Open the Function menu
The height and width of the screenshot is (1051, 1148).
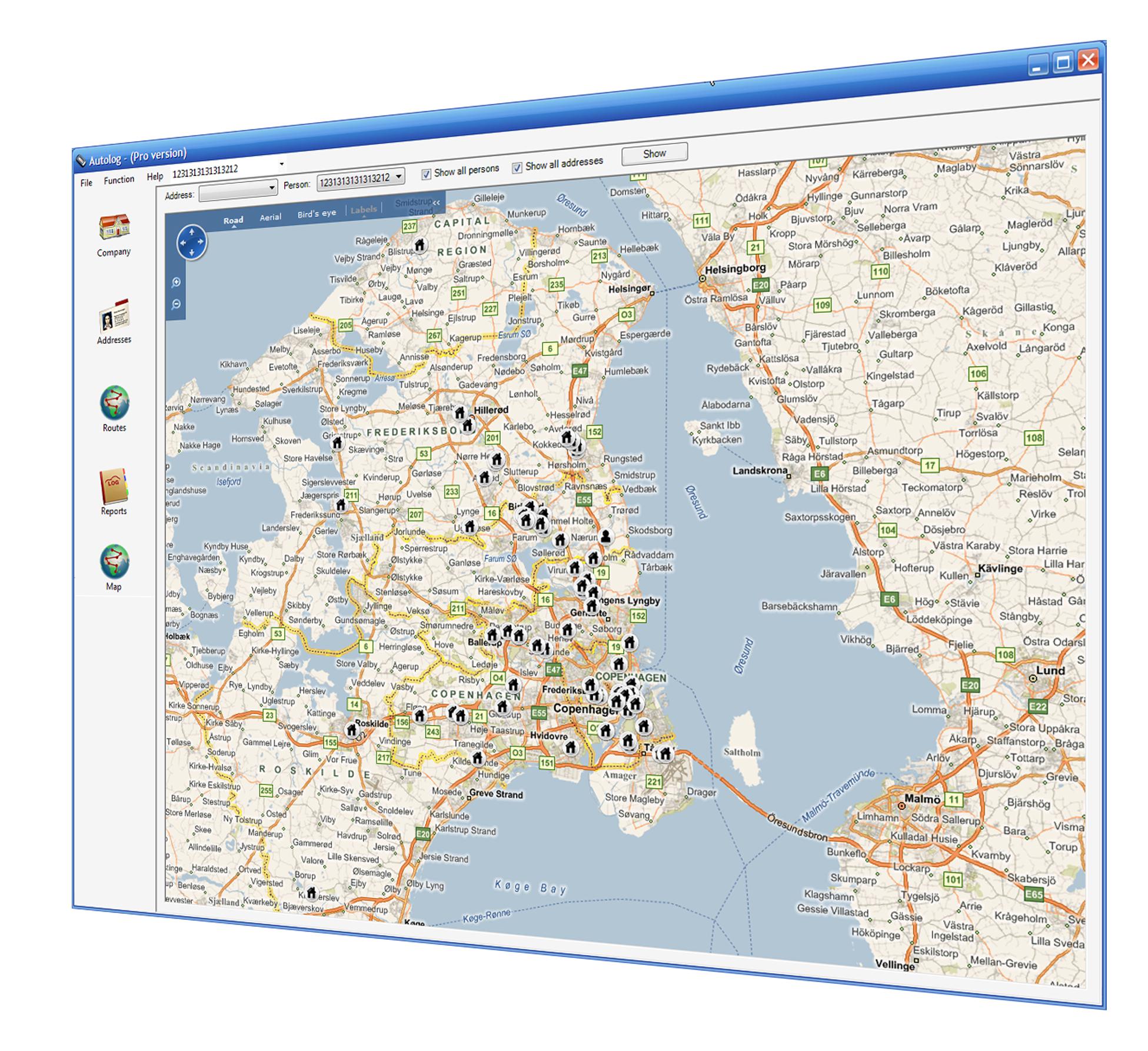(119, 180)
